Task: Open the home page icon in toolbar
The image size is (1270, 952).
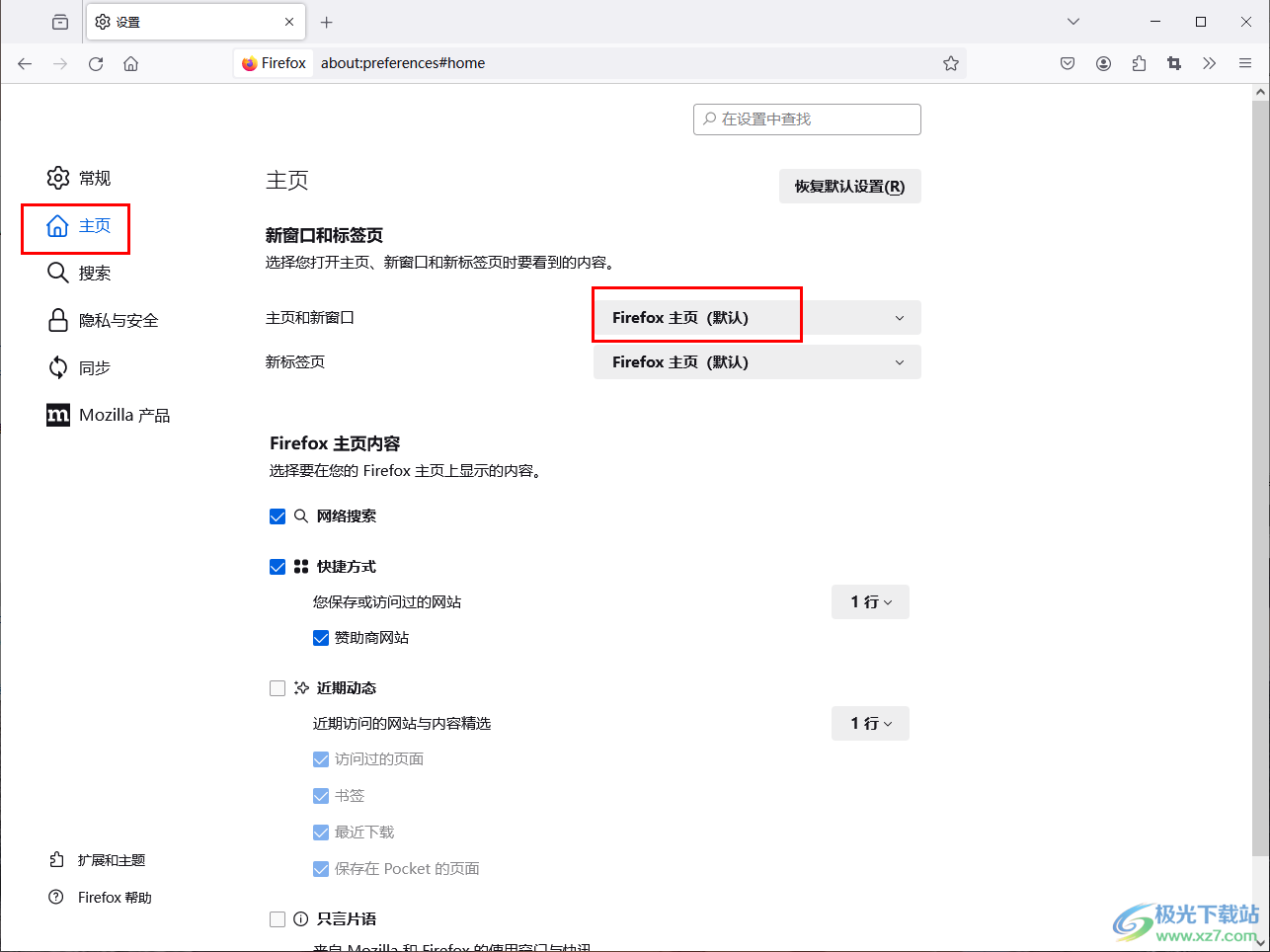Action: [x=130, y=63]
